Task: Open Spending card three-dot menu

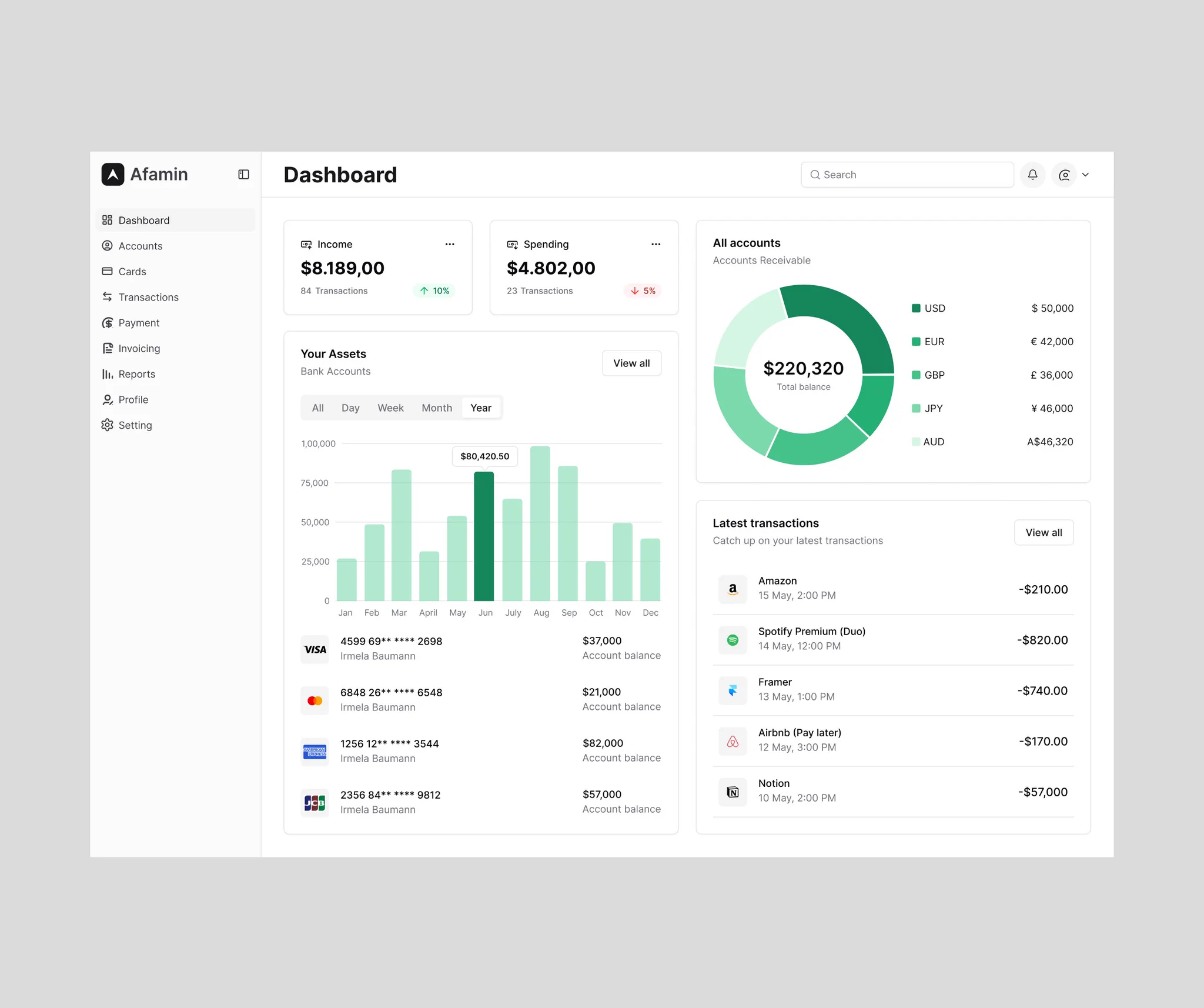Action: click(x=656, y=244)
